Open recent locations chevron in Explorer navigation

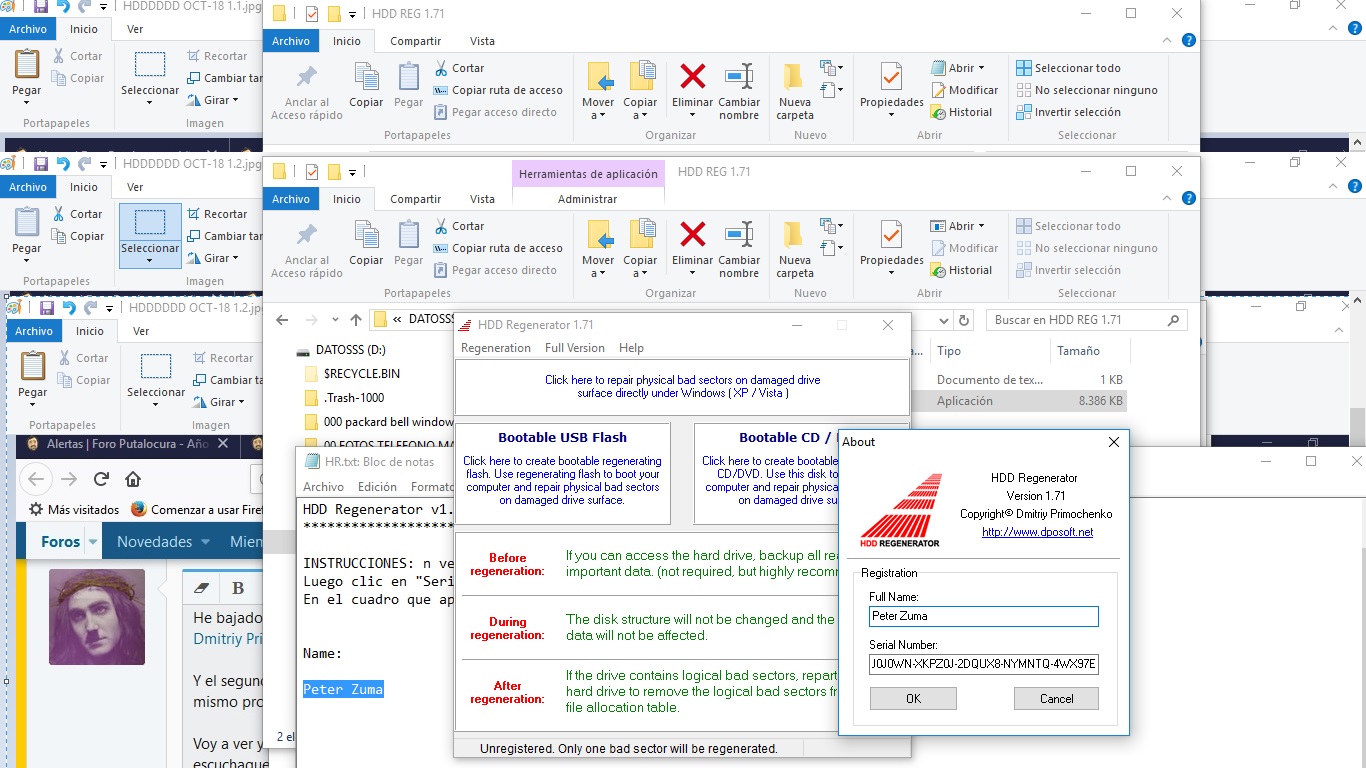335,321
